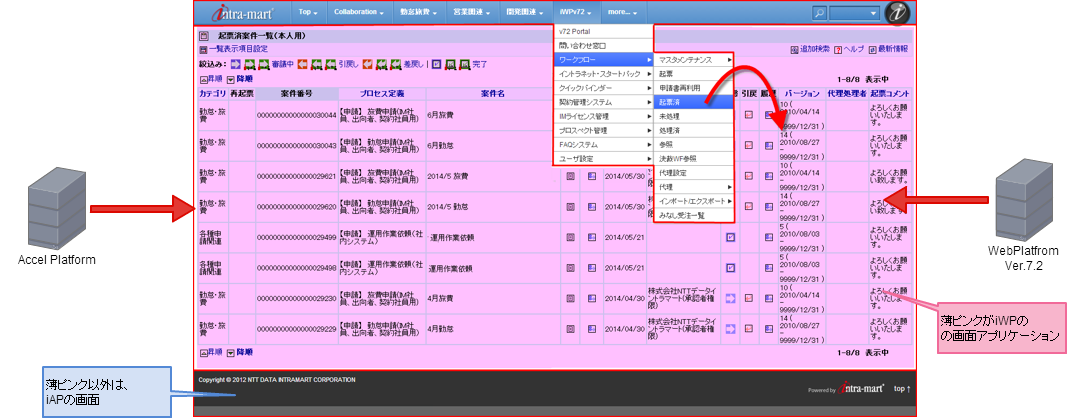This screenshot has height=418, width=1080.
Task: Sort by 案件名 column header
Action: click(x=492, y=94)
